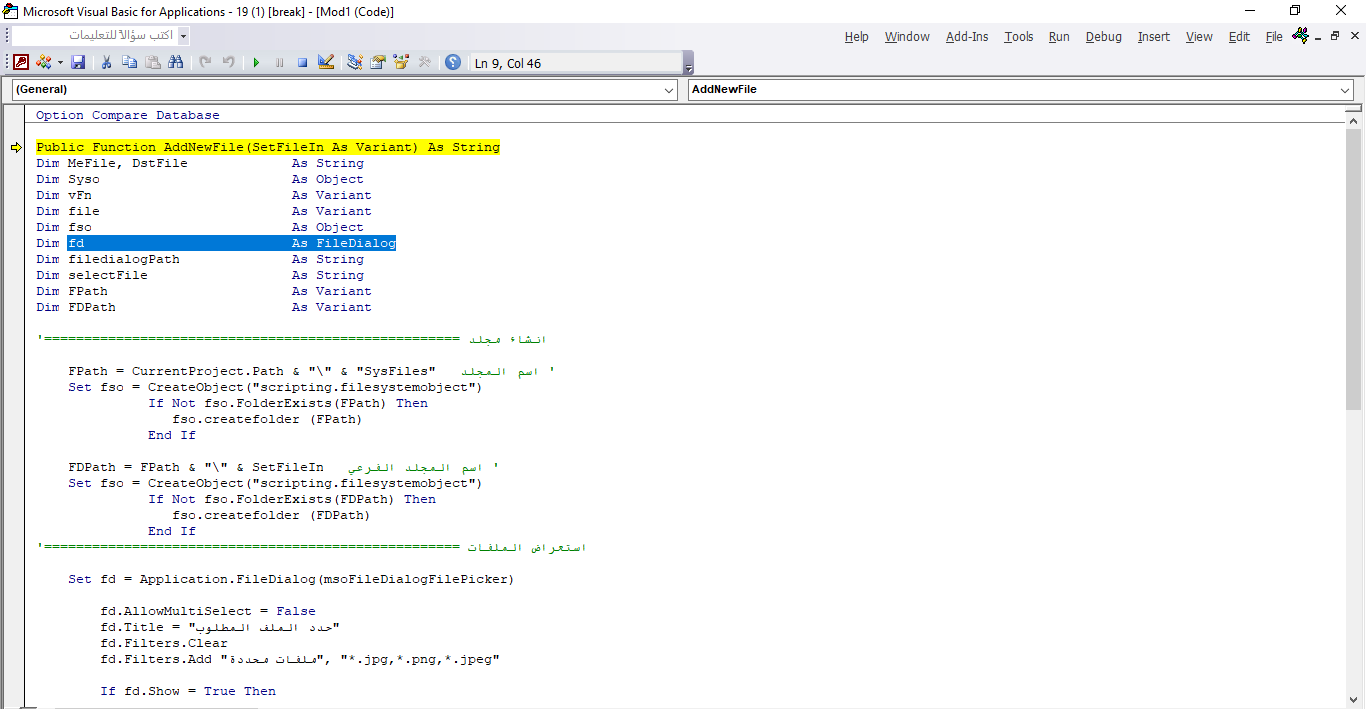Open the Insert Module dropdown arrow
This screenshot has width=1366, height=709.
tap(60, 62)
